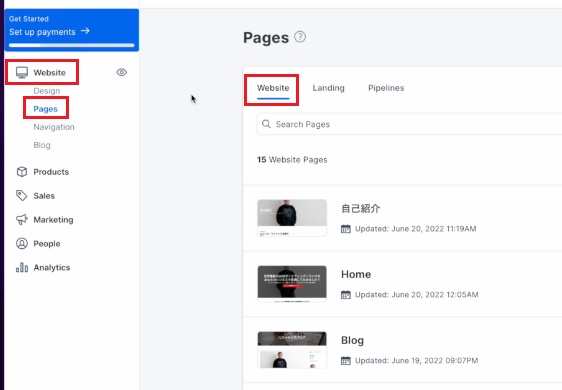Focus the Search Pages input field
This screenshot has height=390, width=562.
coord(409,124)
